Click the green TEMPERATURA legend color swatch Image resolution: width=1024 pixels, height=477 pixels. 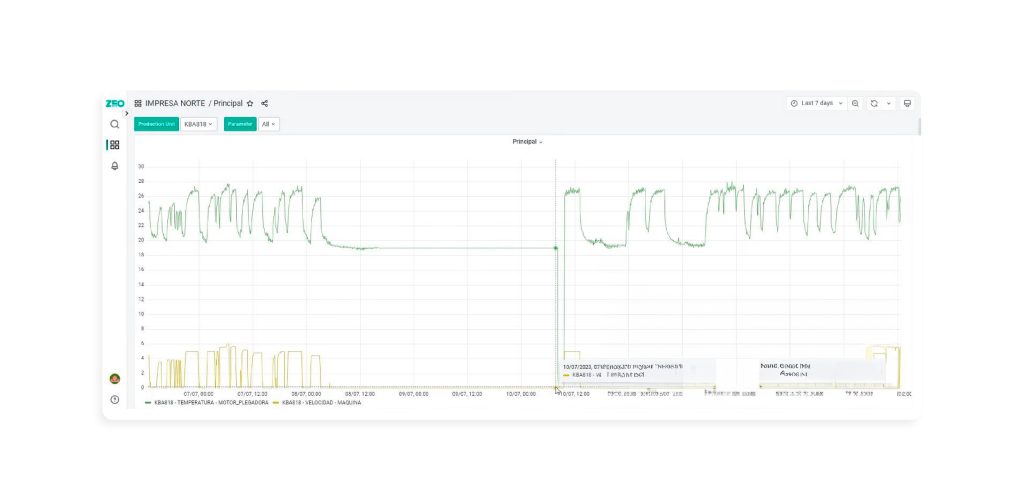point(148,403)
